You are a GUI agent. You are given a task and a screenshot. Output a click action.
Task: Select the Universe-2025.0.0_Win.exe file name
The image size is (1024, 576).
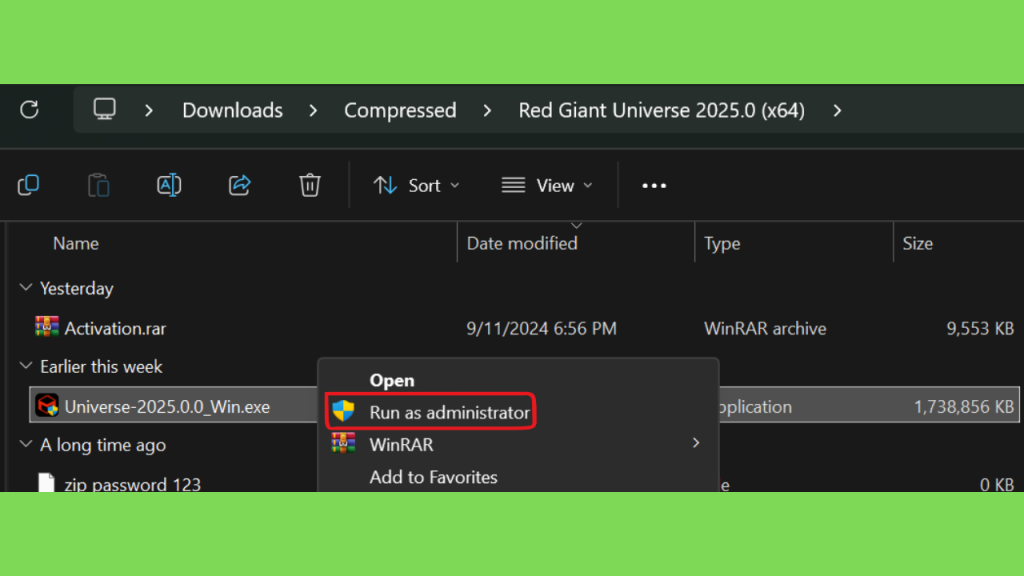pos(167,406)
